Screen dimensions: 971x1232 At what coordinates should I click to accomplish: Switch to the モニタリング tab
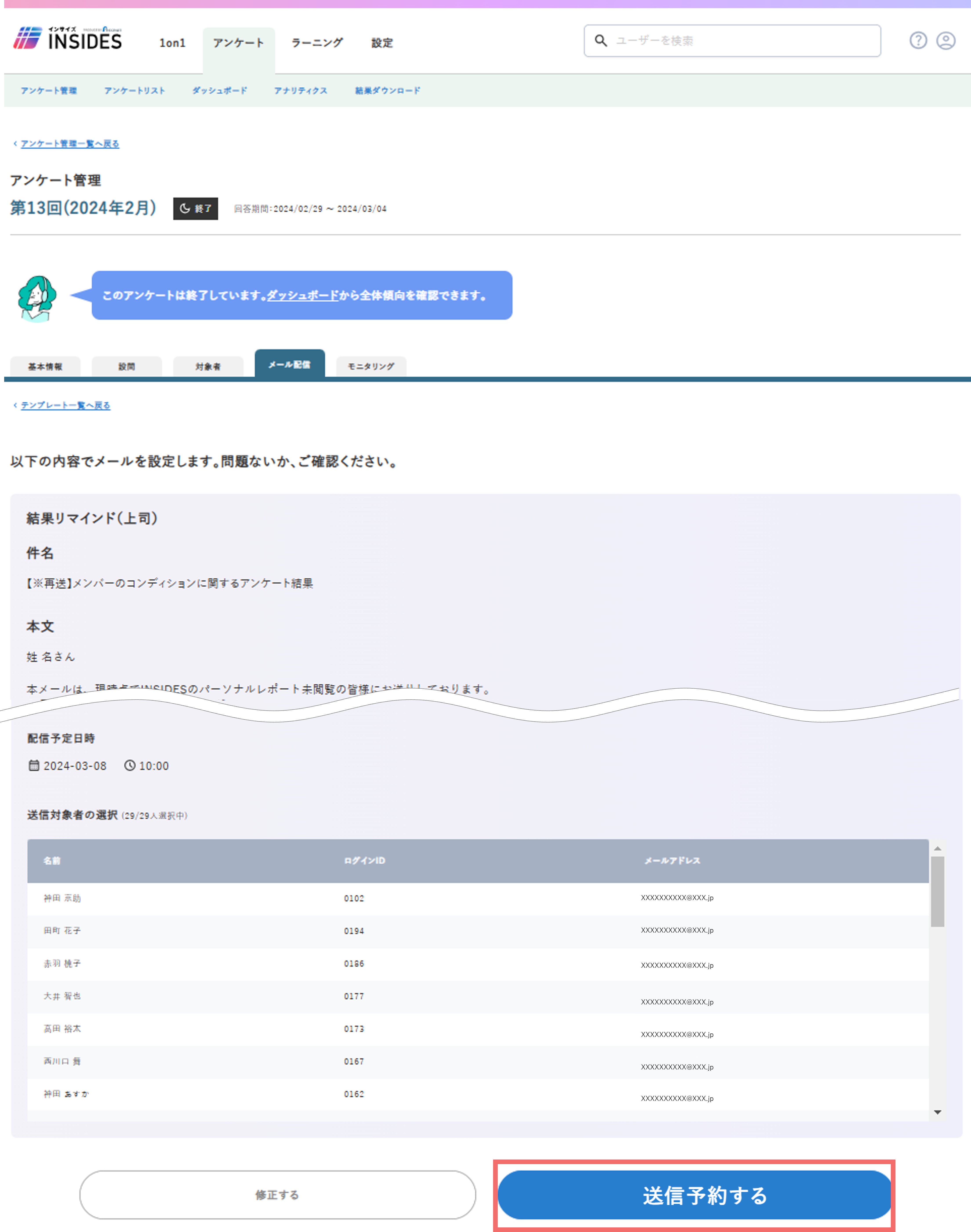pyautogui.click(x=371, y=367)
